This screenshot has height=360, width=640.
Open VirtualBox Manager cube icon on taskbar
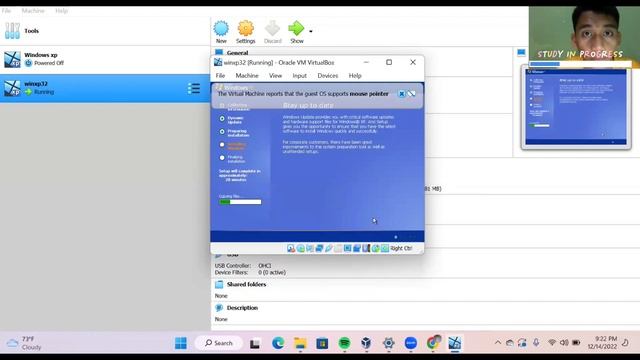tap(366, 343)
